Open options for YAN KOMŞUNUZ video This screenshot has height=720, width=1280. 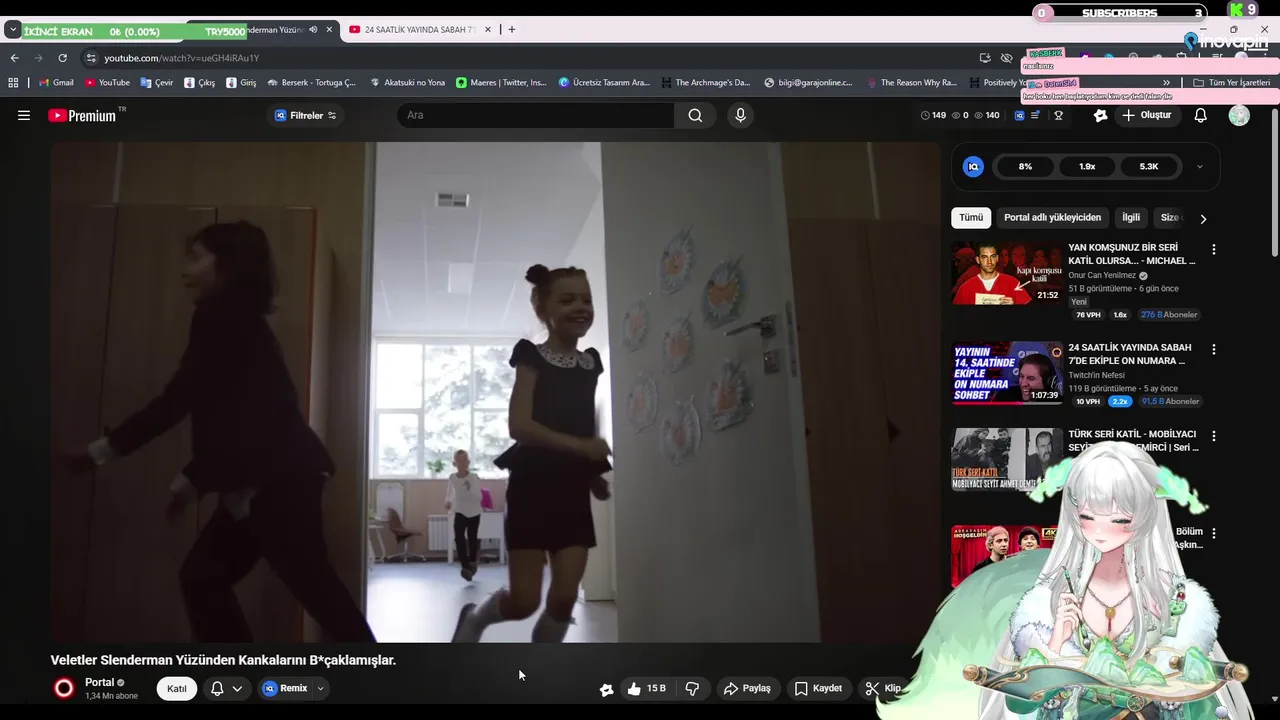(1214, 249)
